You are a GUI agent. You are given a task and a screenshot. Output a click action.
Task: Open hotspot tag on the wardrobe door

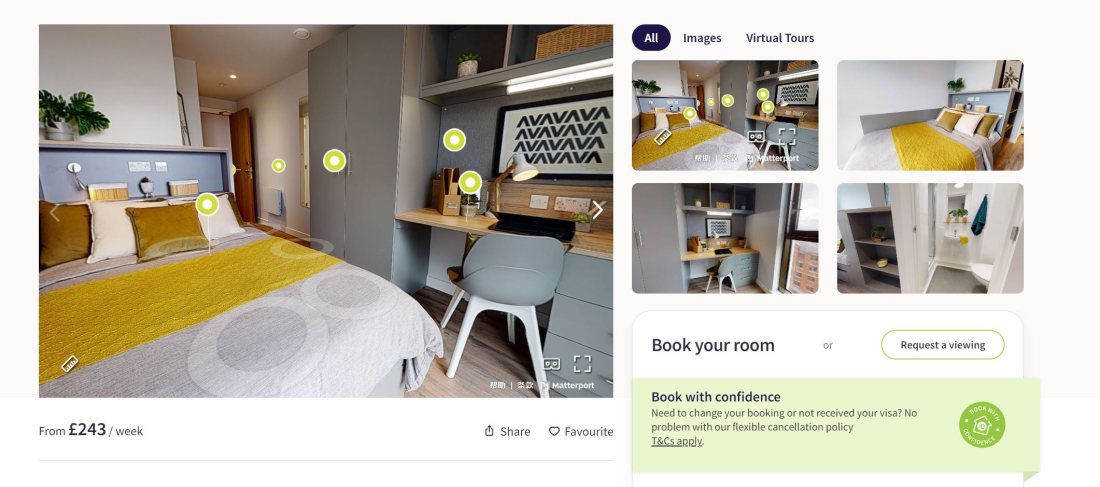pos(335,161)
